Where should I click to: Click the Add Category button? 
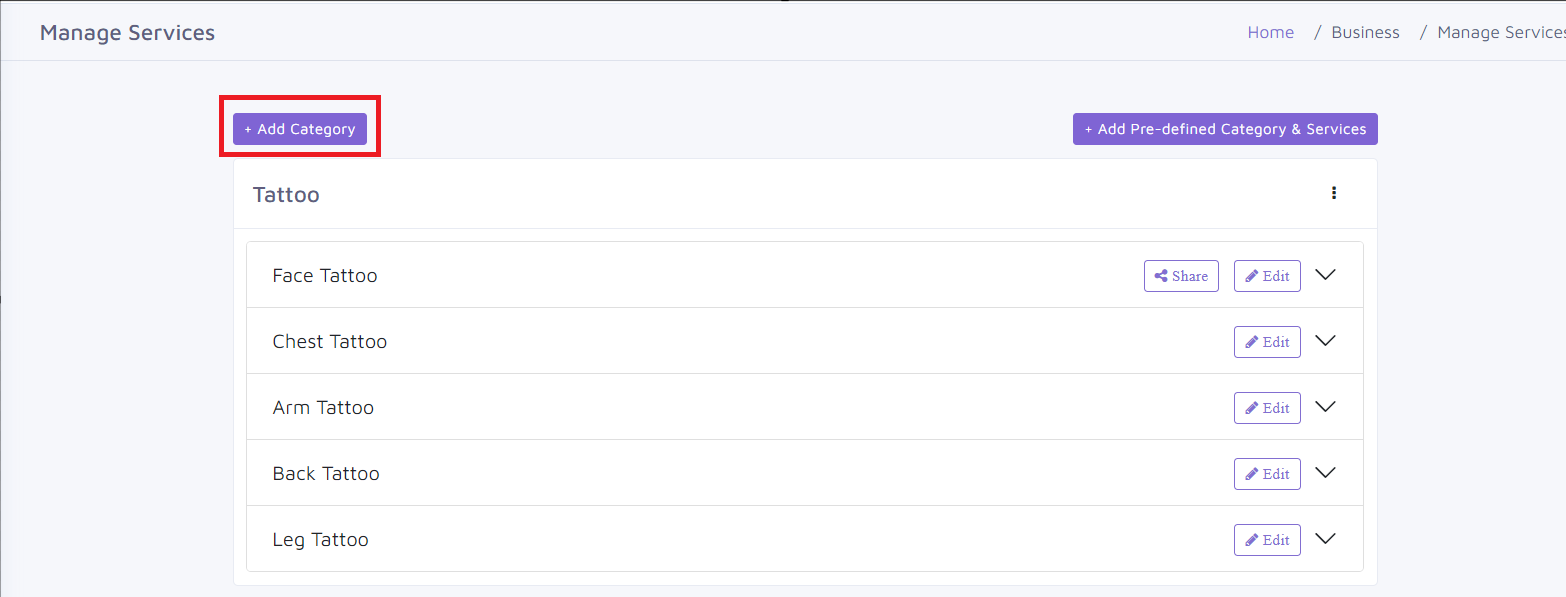(x=300, y=129)
